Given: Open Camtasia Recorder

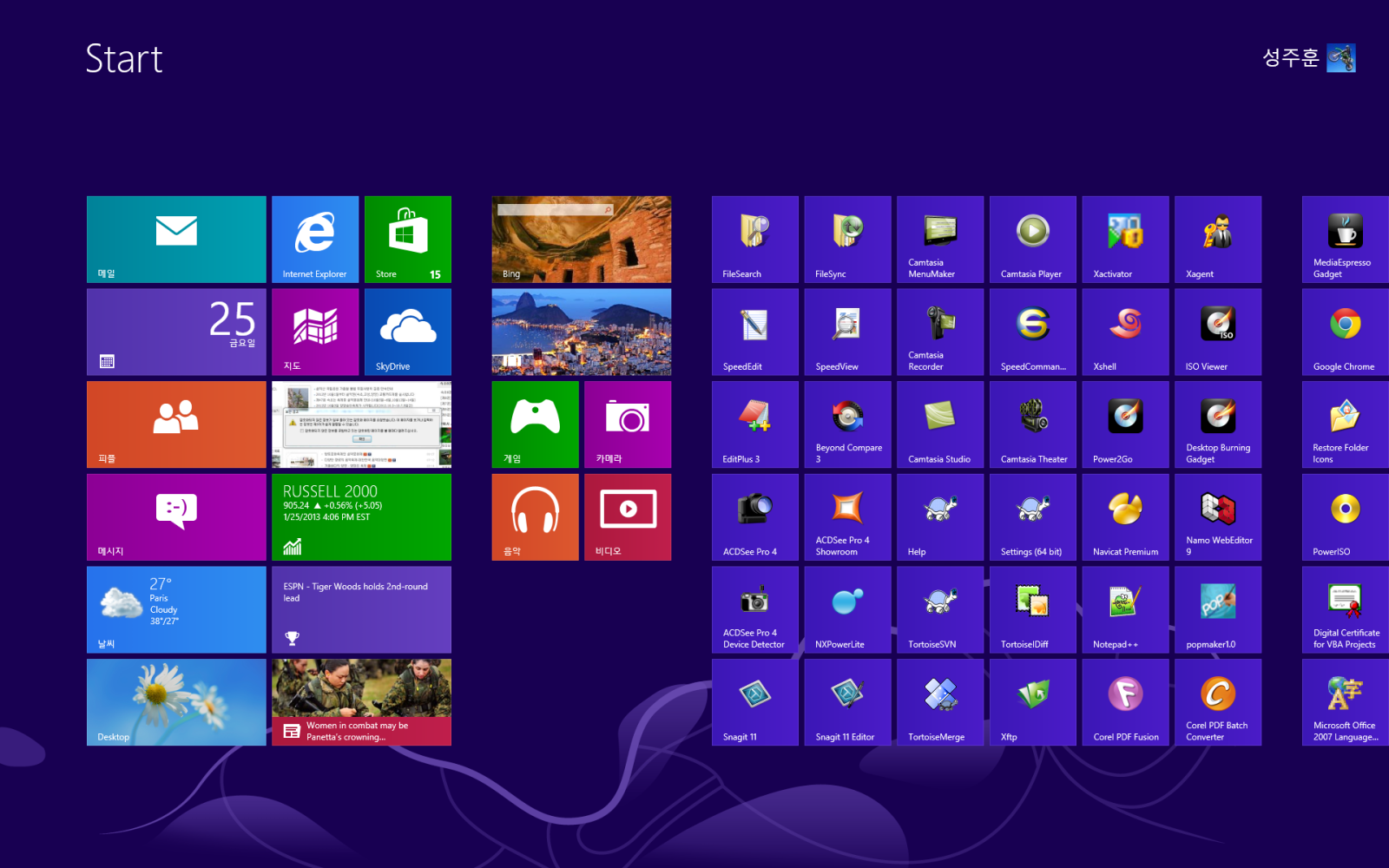Looking at the screenshot, I should pyautogui.click(x=940, y=332).
